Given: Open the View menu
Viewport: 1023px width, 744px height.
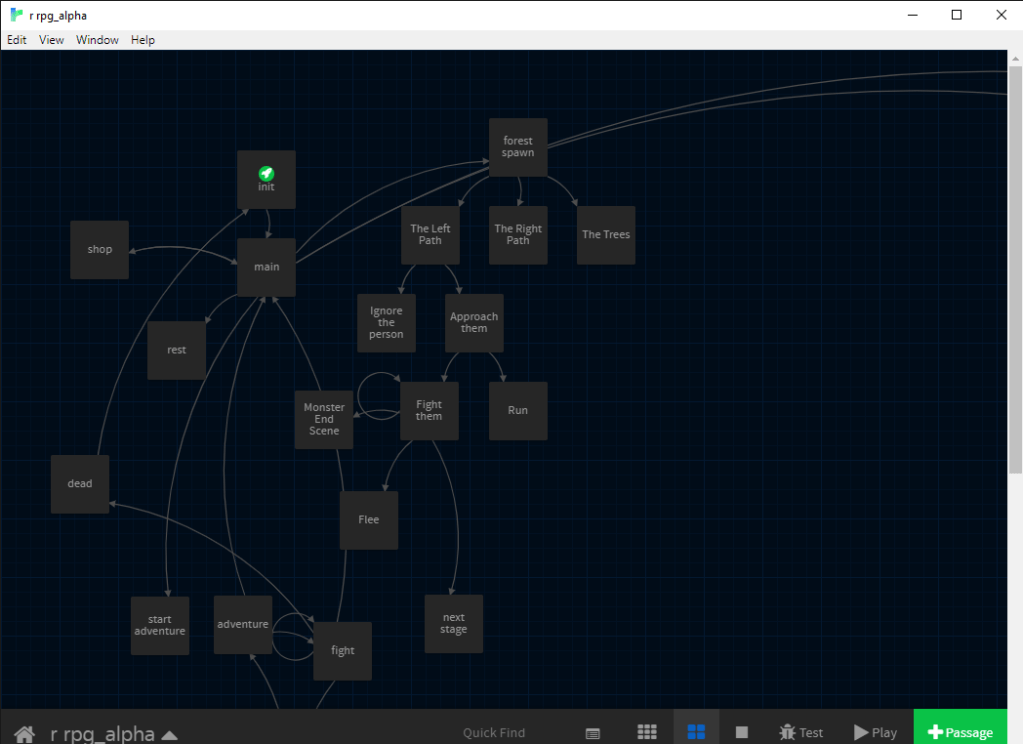Looking at the screenshot, I should click(x=51, y=40).
